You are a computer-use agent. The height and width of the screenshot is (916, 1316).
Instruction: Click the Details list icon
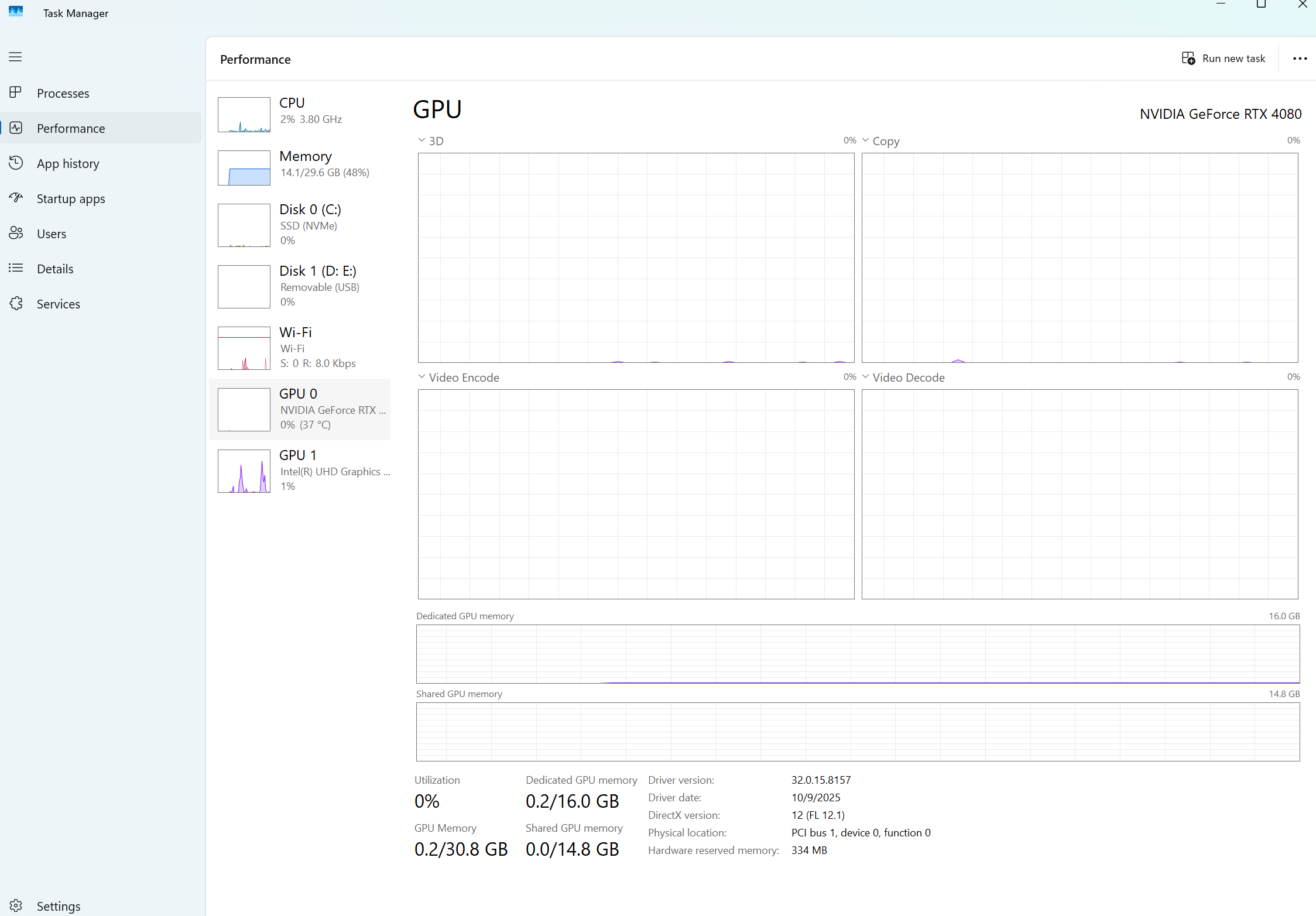(x=16, y=268)
